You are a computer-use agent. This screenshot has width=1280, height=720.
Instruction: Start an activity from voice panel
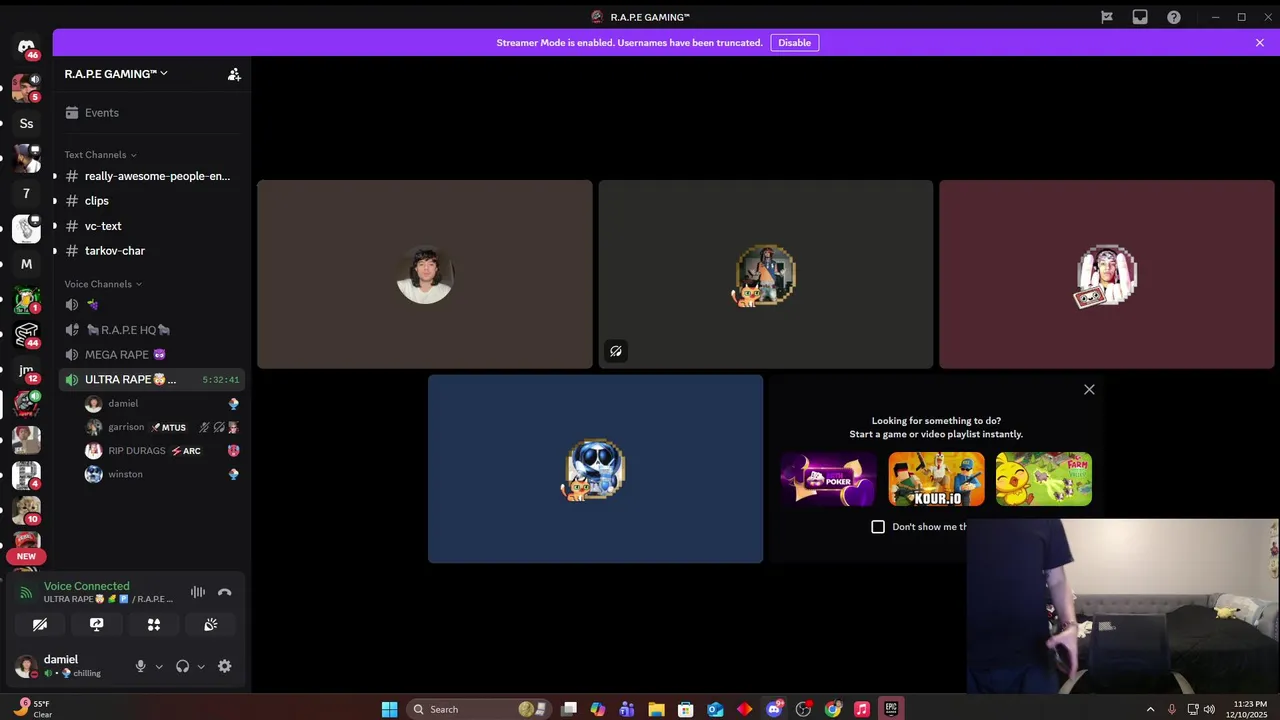coord(154,624)
